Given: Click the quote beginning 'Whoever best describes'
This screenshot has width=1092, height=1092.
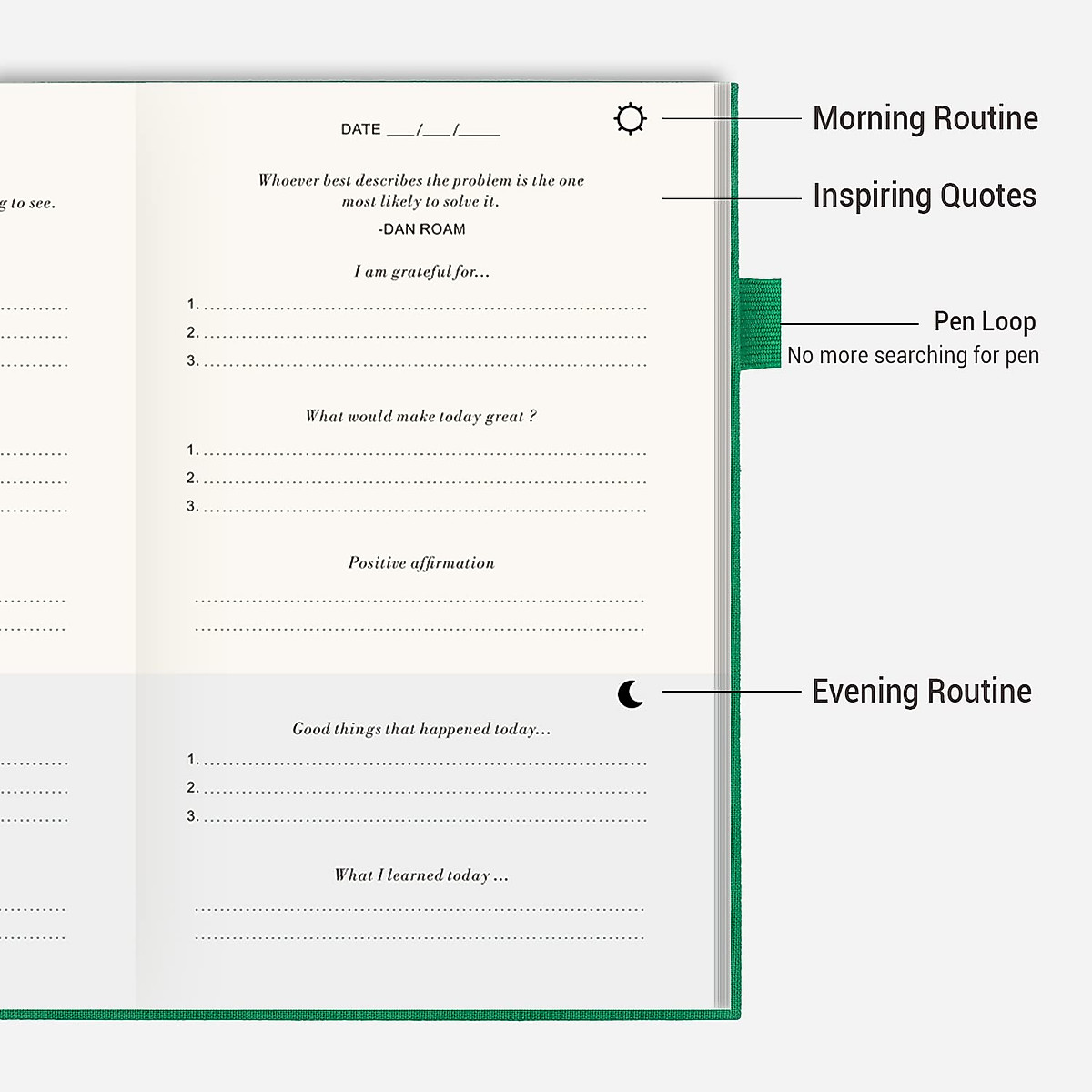Looking at the screenshot, I should [x=420, y=190].
